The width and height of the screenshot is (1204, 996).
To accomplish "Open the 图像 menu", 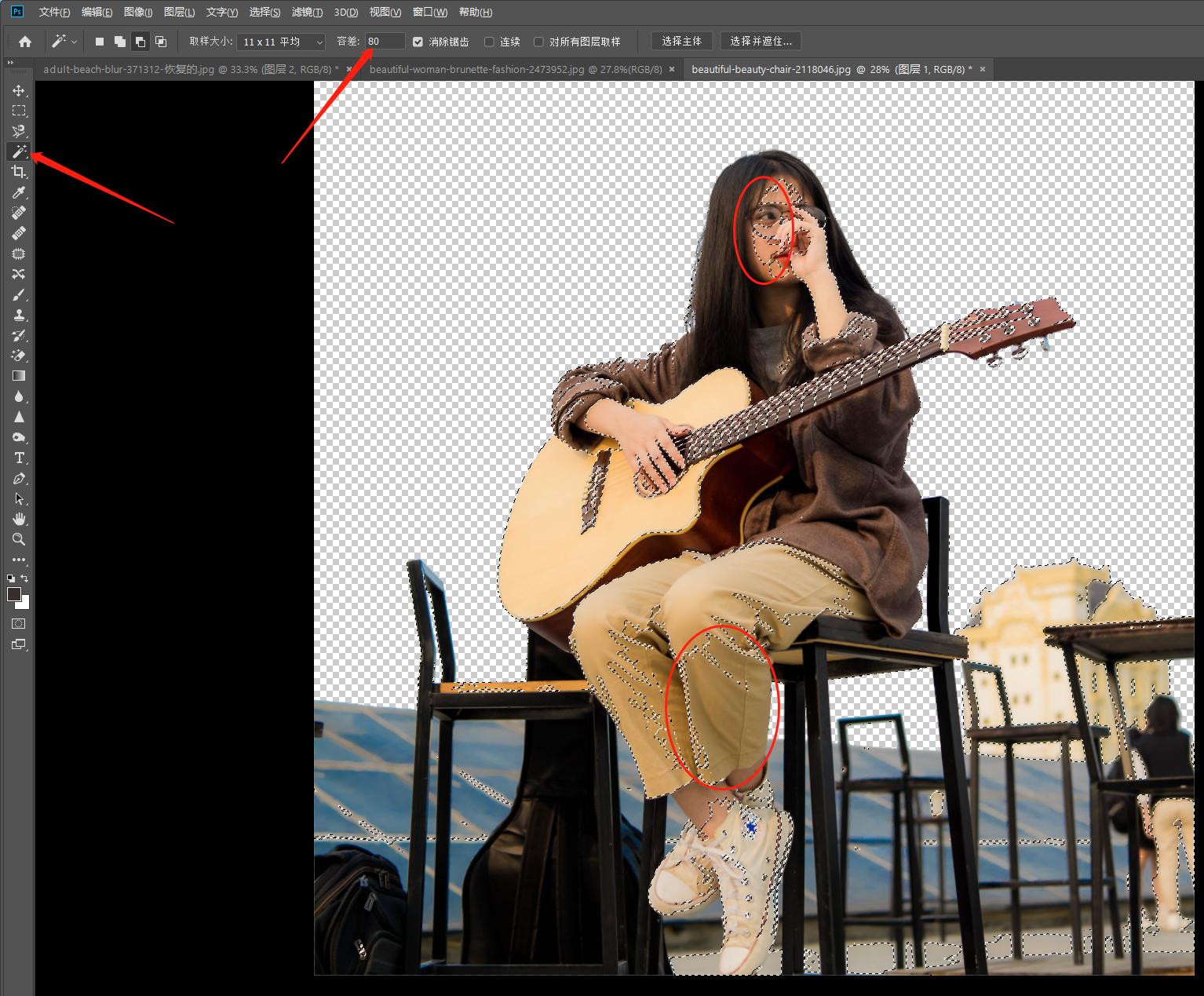I will pyautogui.click(x=138, y=12).
